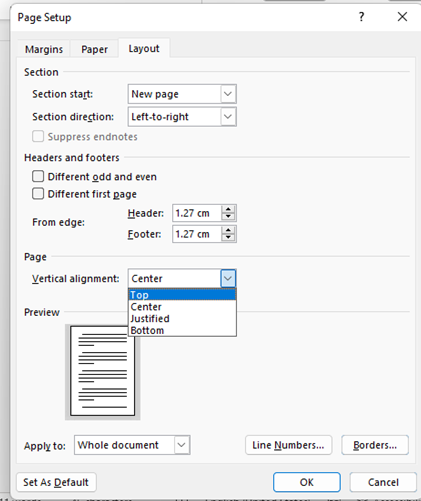This screenshot has height=501, width=421.
Task: Switch to the Paper tab
Action: [x=94, y=49]
